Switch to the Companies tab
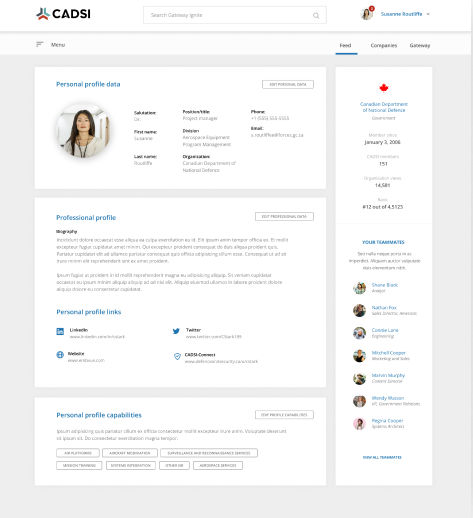This screenshot has width=473, height=518. tap(384, 45)
